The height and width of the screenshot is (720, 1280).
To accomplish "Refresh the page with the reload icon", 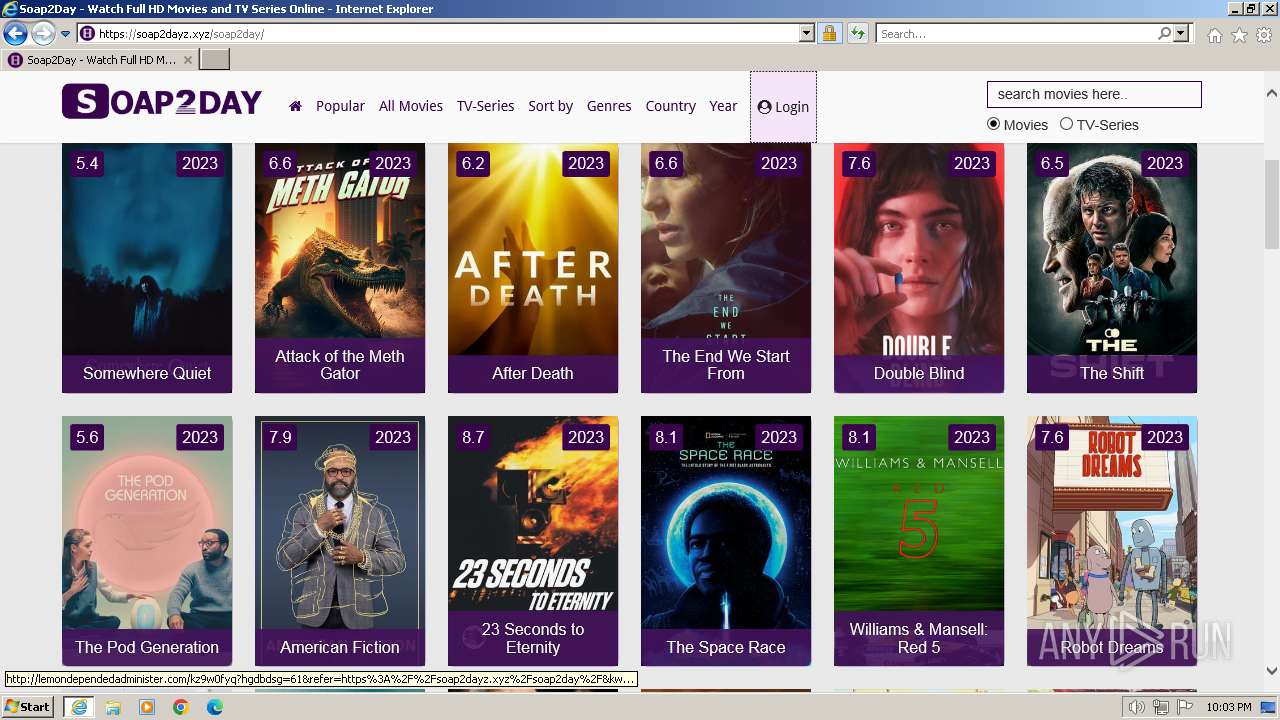I will point(857,34).
